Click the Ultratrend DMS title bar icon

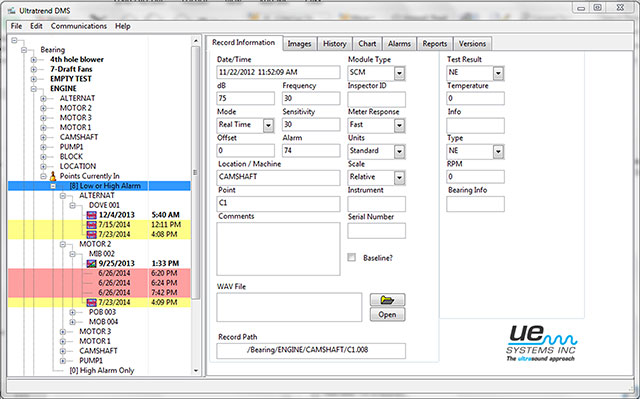click(x=11, y=11)
